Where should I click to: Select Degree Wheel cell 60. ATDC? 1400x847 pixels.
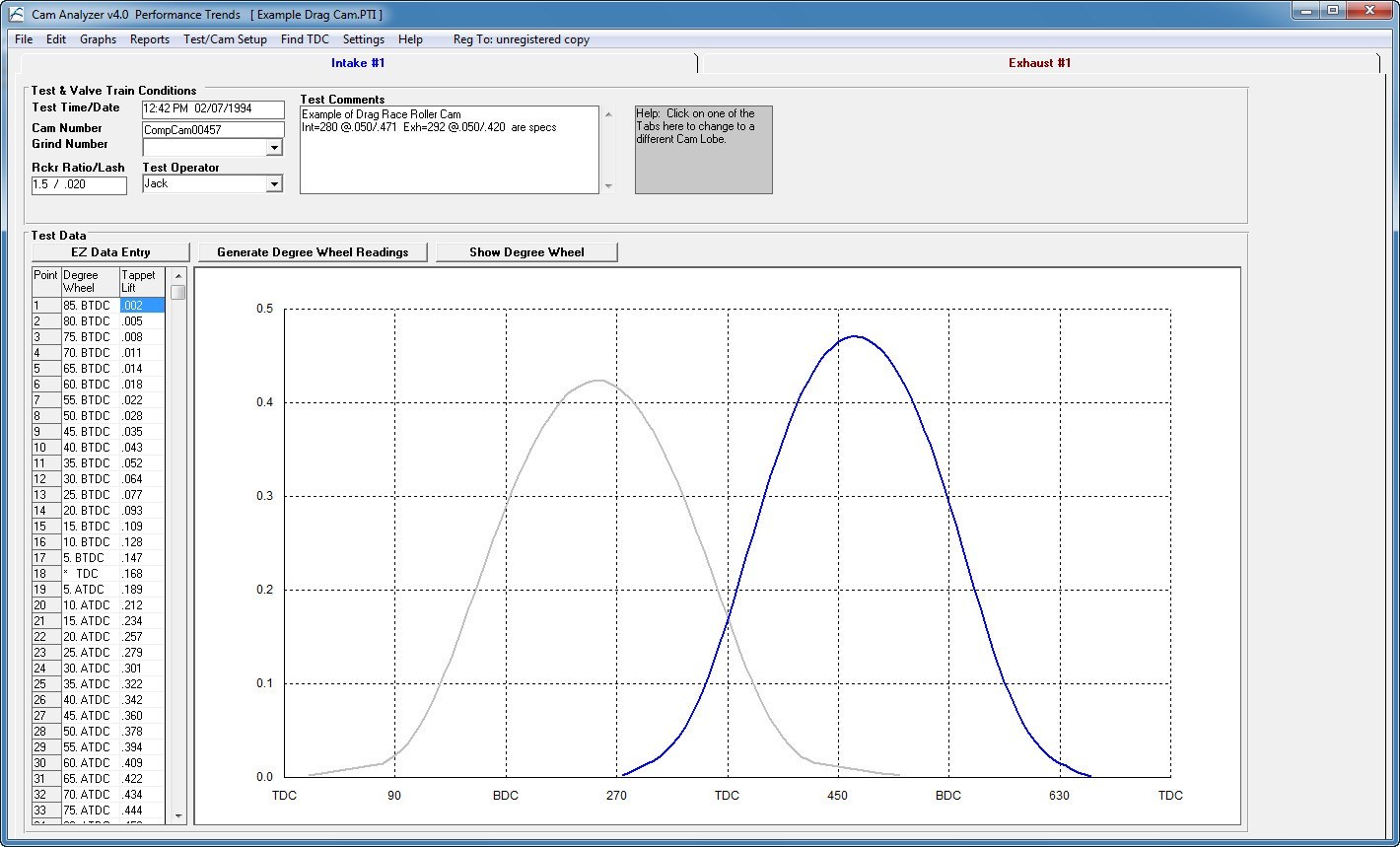tap(90, 763)
